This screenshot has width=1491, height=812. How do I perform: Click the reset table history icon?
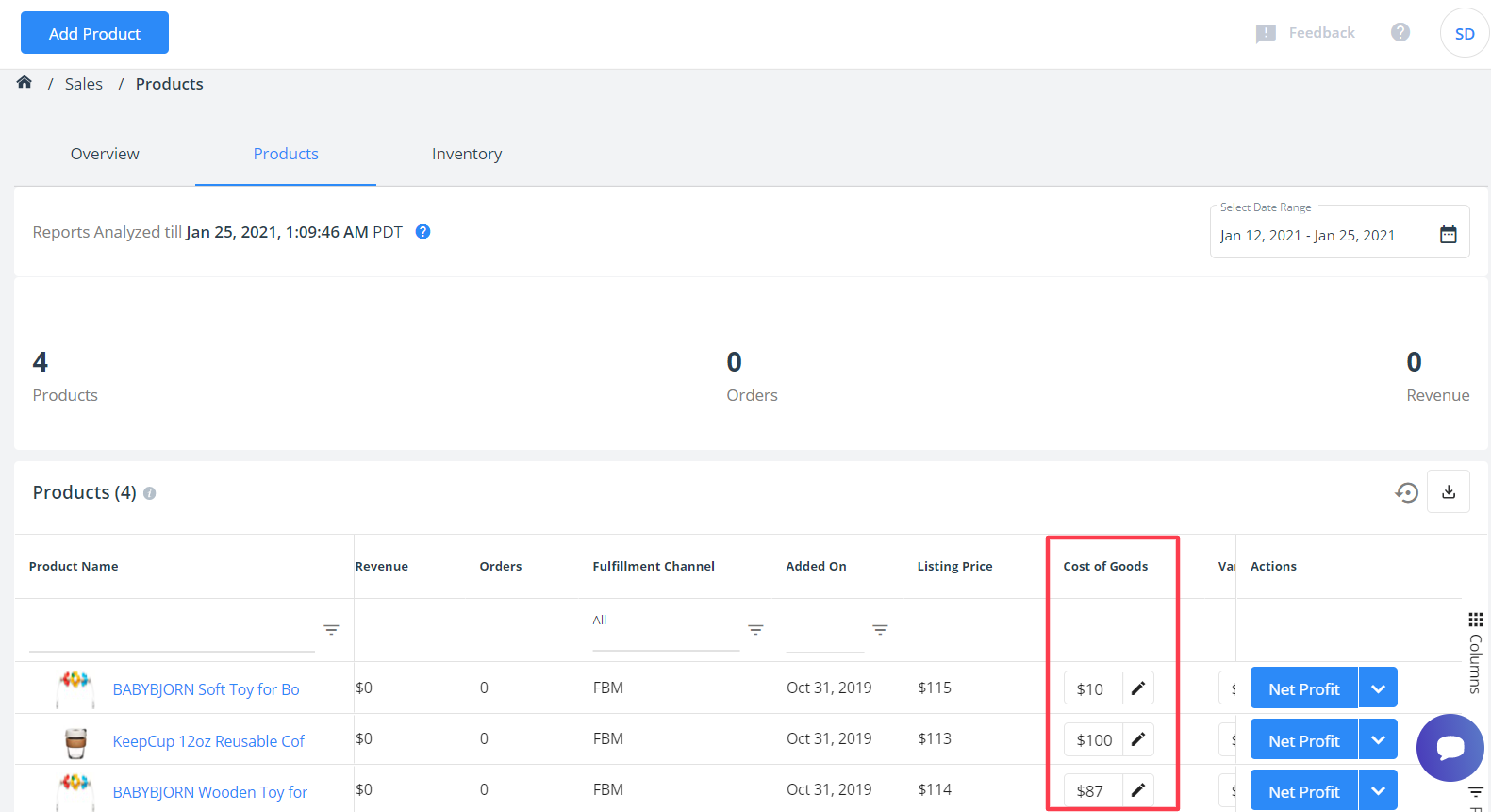point(1406,492)
